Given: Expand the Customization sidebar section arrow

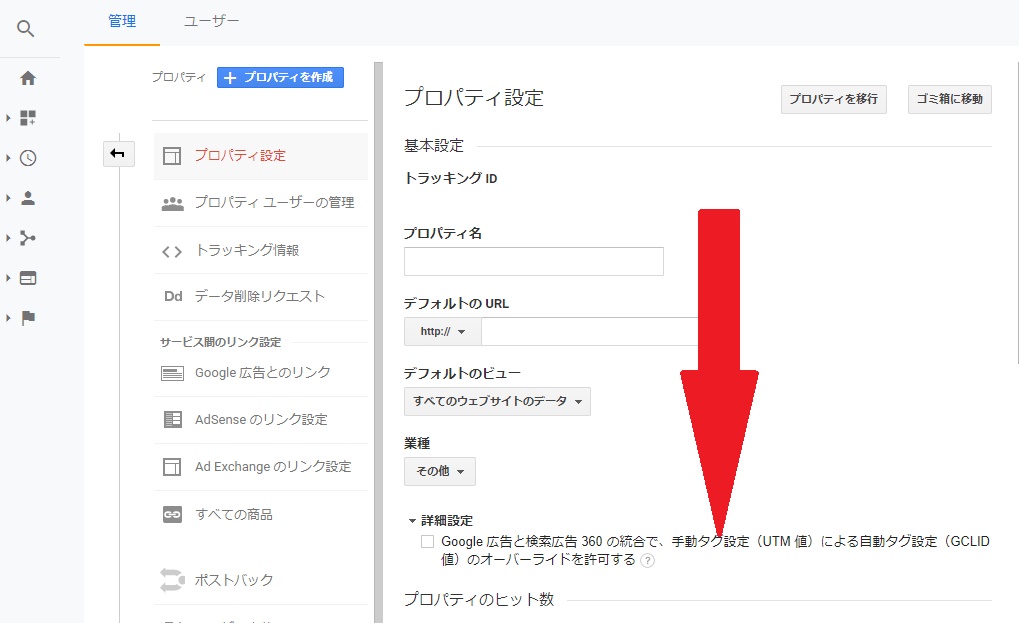Looking at the screenshot, I should [x=8, y=118].
